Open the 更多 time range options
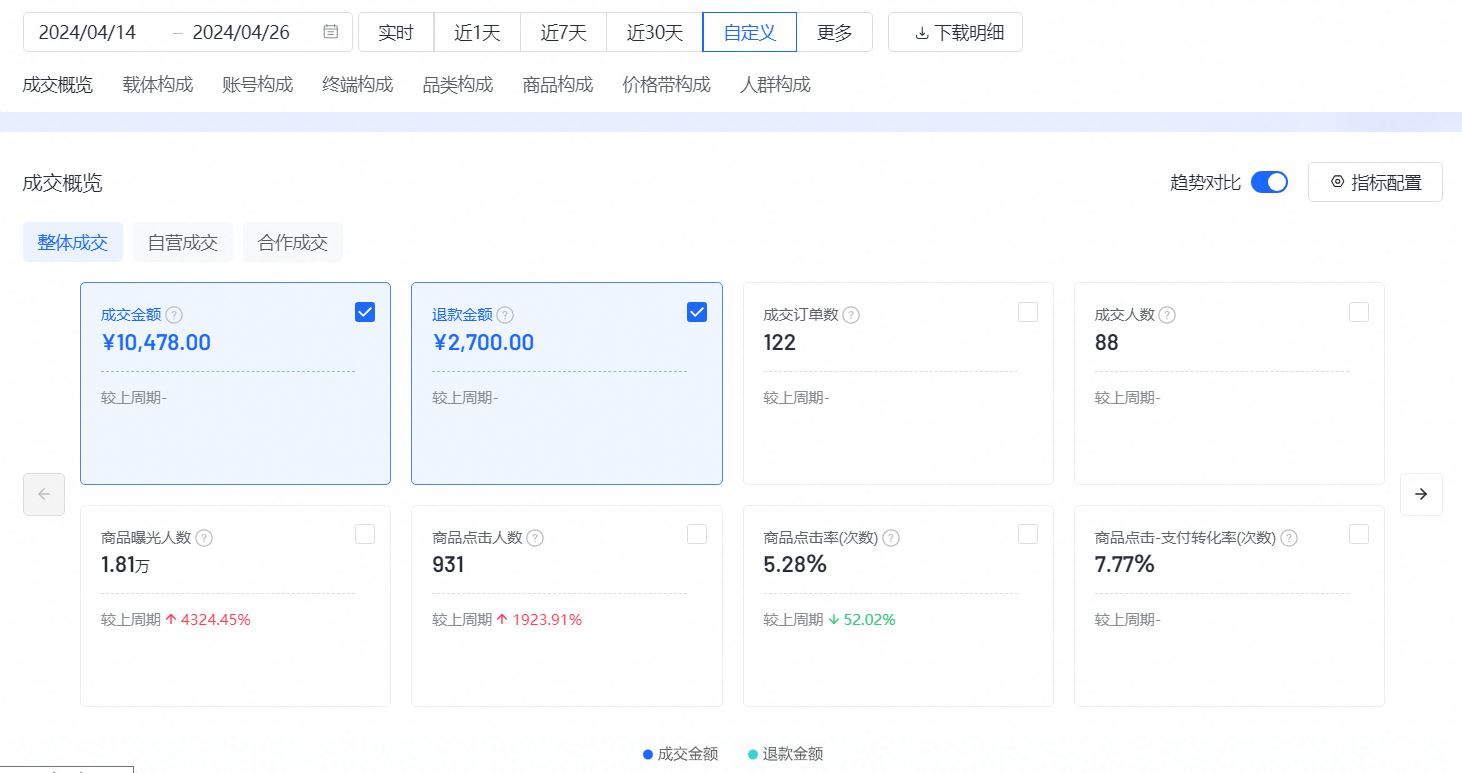Screen dimensions: 1462x773 pyautogui.click(x=835, y=32)
